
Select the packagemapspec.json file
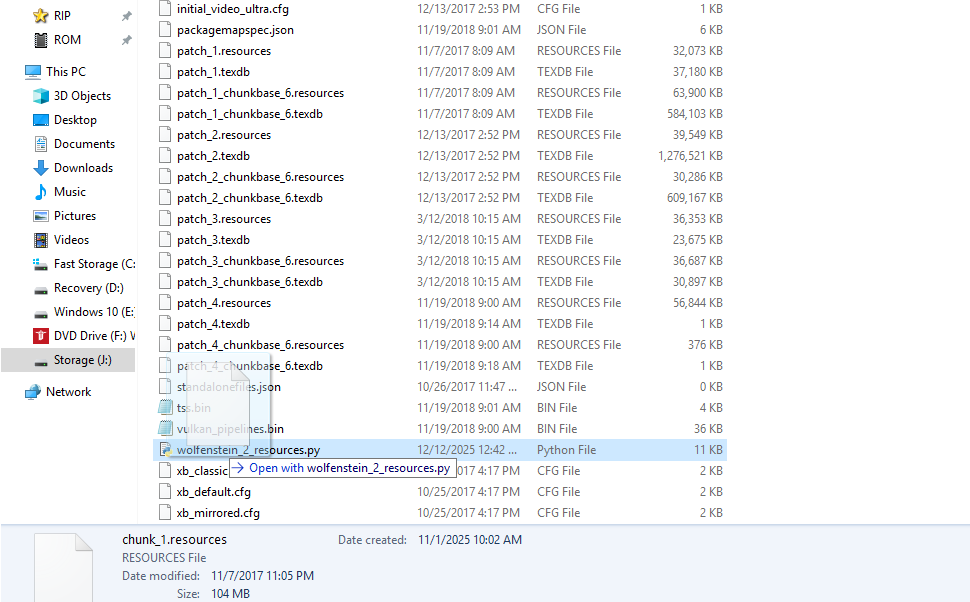(235, 30)
